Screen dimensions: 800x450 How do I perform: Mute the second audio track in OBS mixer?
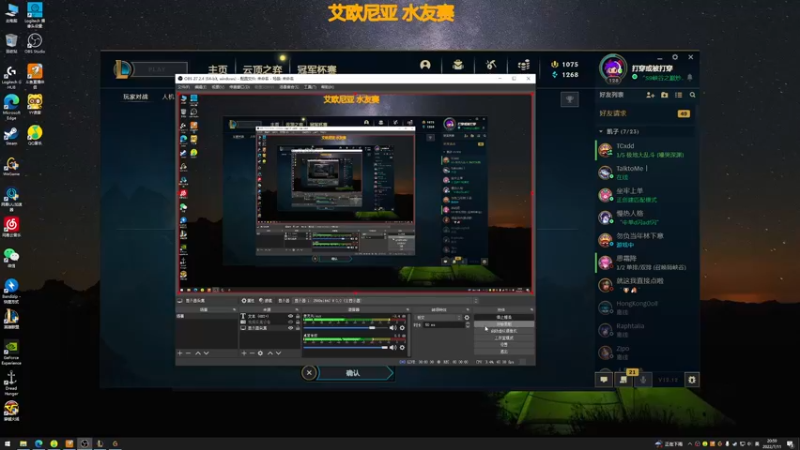pos(393,347)
